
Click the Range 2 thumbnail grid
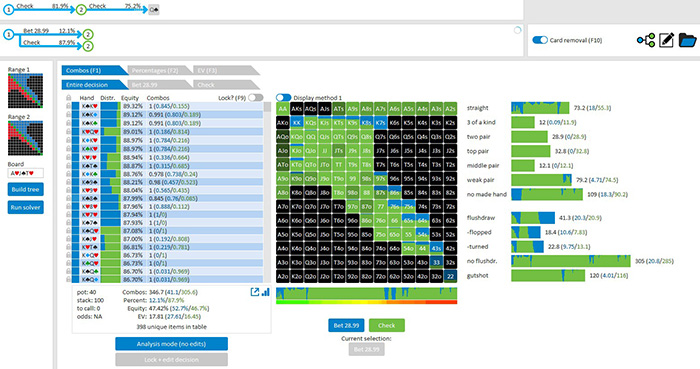pyautogui.click(x=25, y=138)
